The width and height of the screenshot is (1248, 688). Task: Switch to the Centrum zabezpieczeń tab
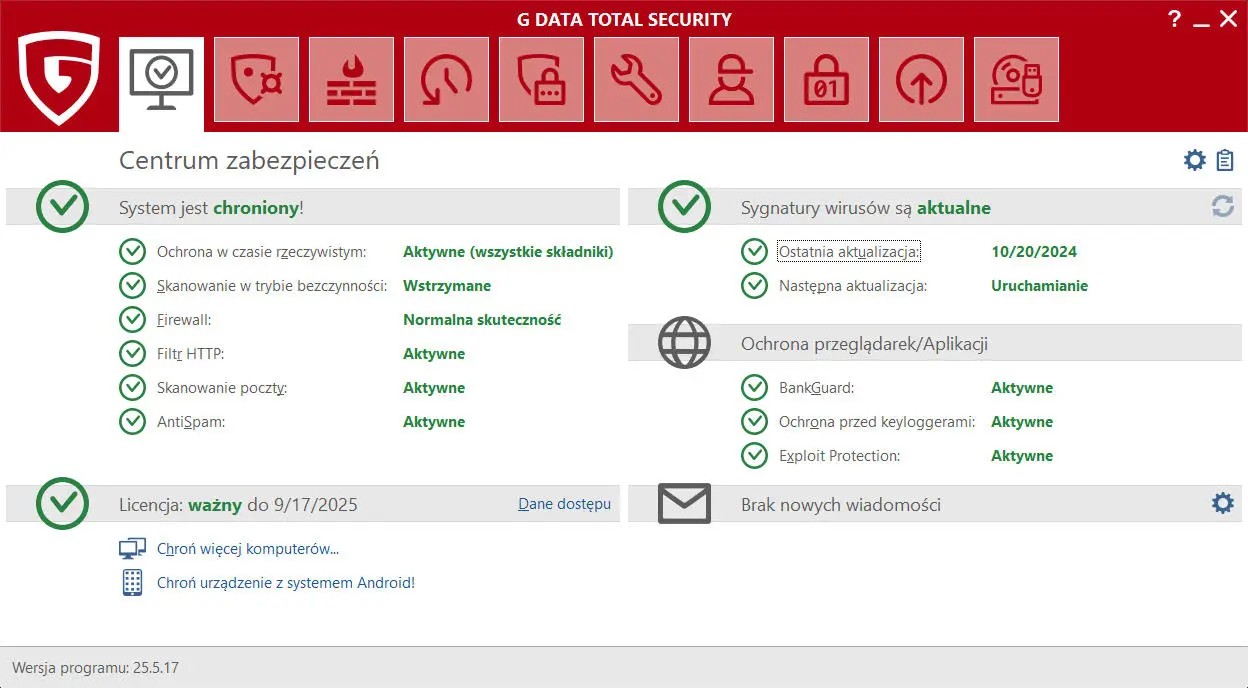pyautogui.click(x=161, y=80)
